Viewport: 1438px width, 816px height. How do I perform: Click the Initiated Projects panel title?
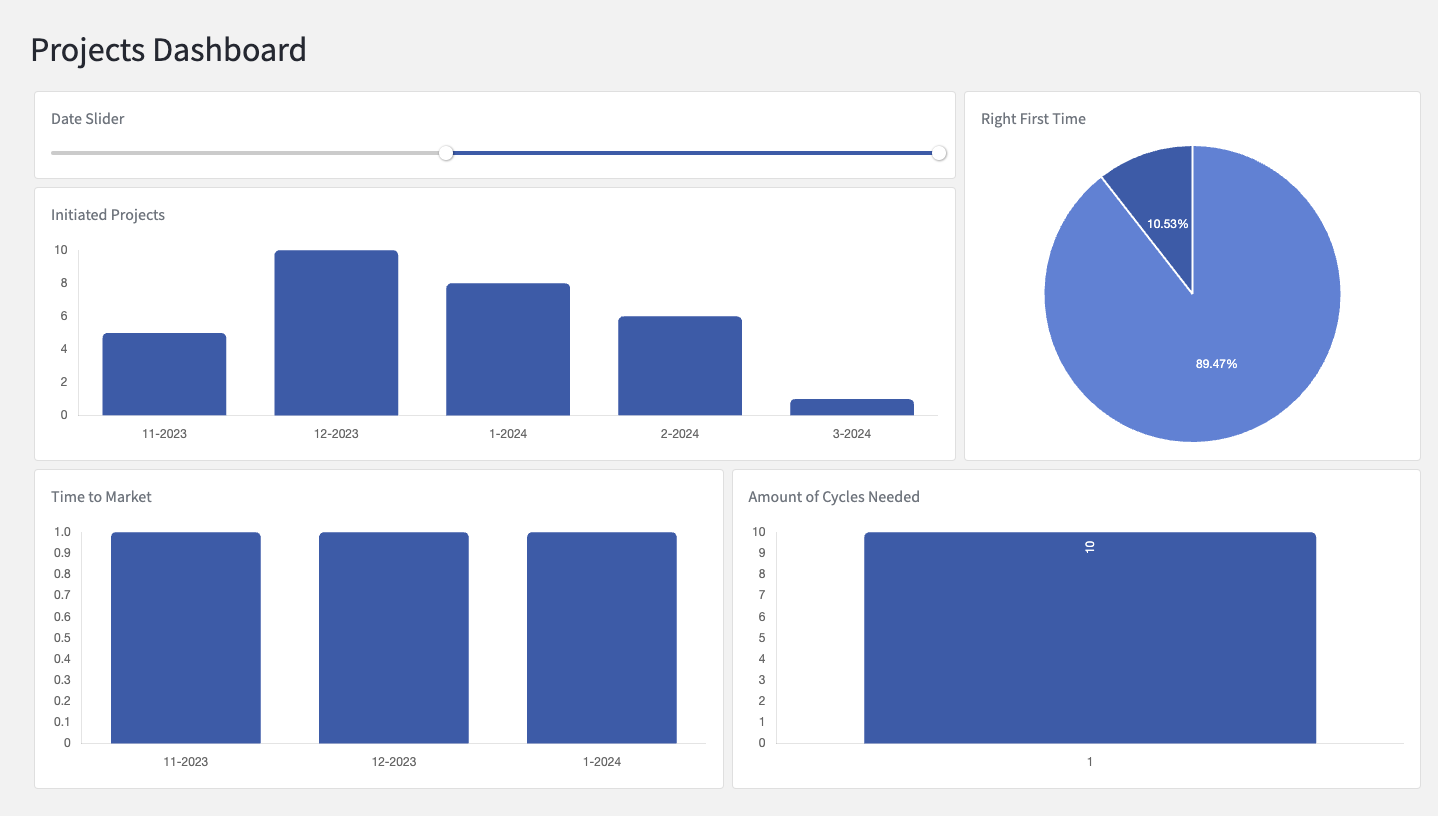(108, 215)
